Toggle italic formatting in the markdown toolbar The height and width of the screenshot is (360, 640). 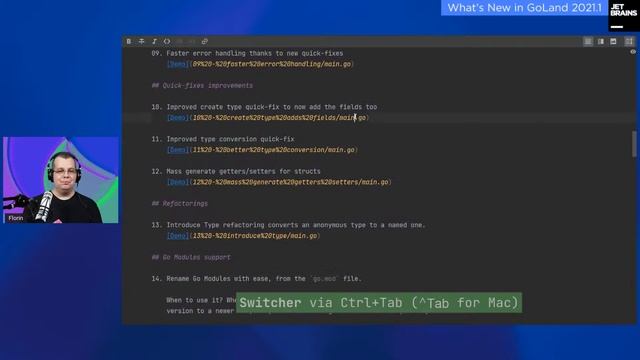coord(154,41)
